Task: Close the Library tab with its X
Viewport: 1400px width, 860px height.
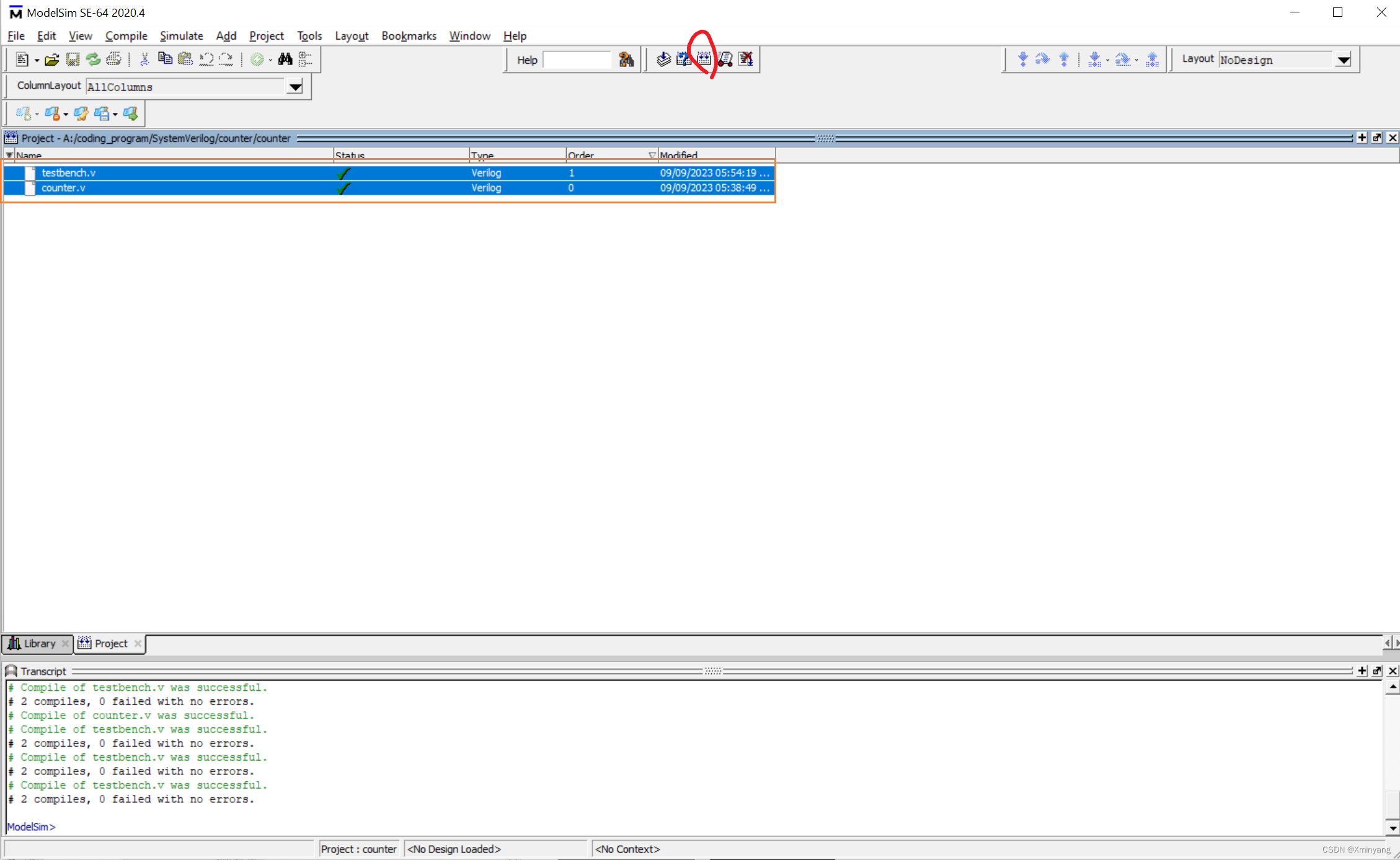Action: 65,644
